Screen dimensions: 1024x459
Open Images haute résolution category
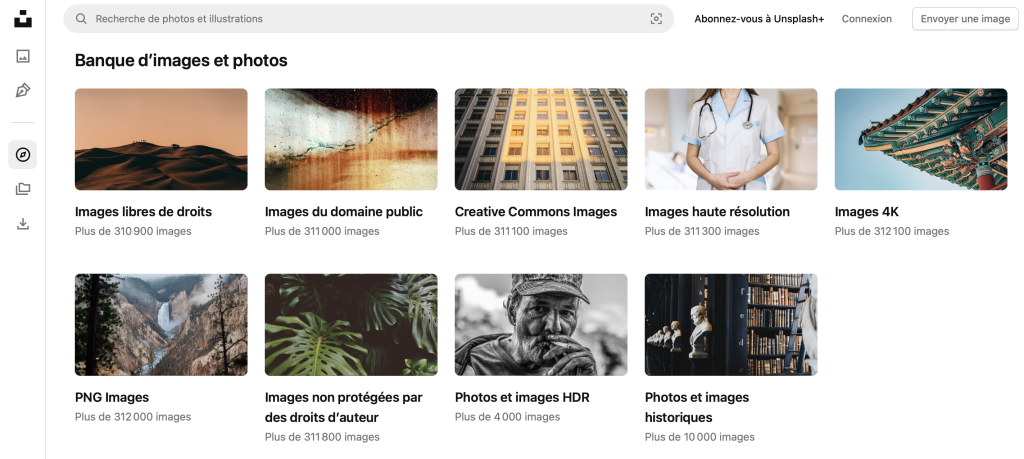coord(717,212)
